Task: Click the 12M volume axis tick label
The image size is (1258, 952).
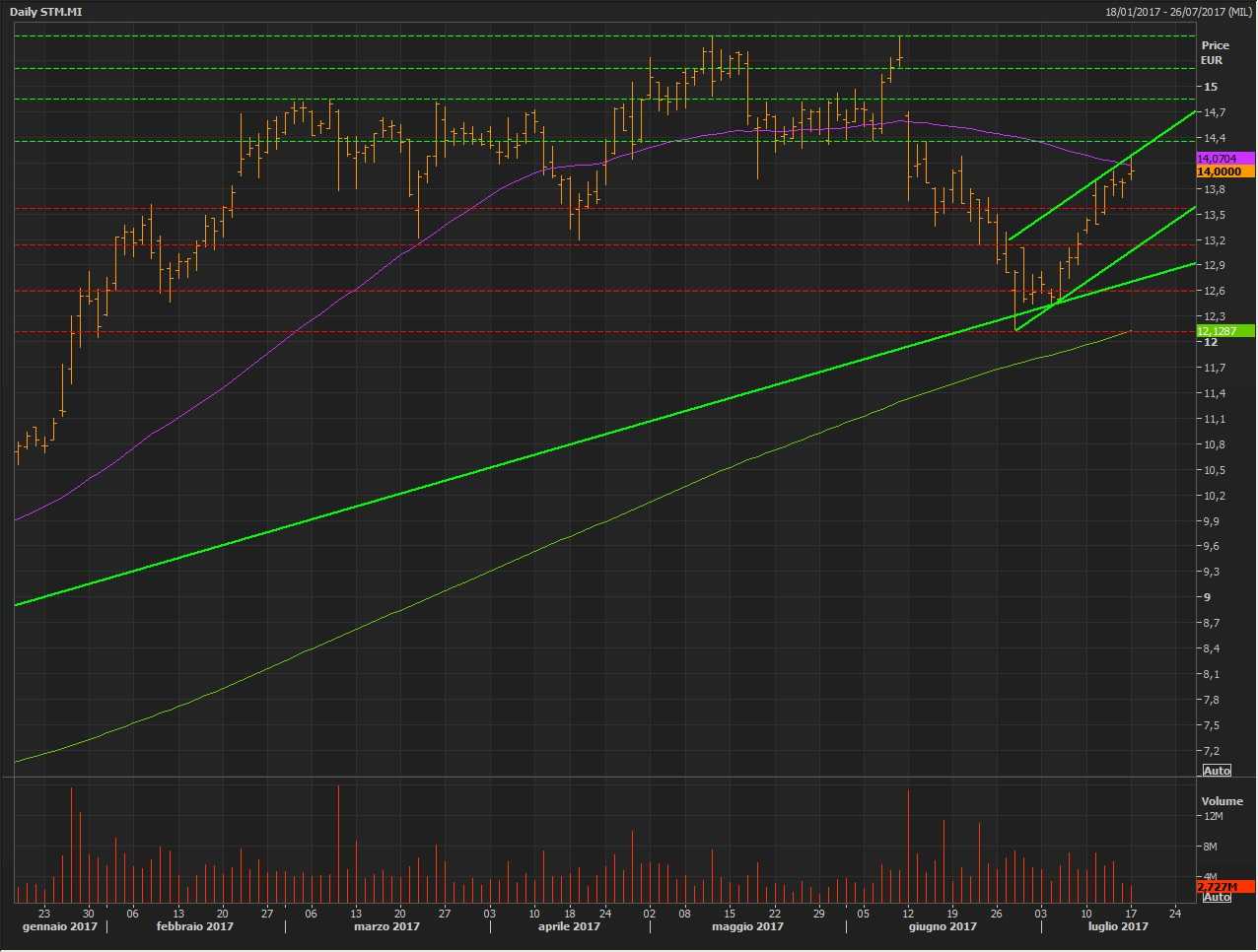Action: coord(1212,816)
